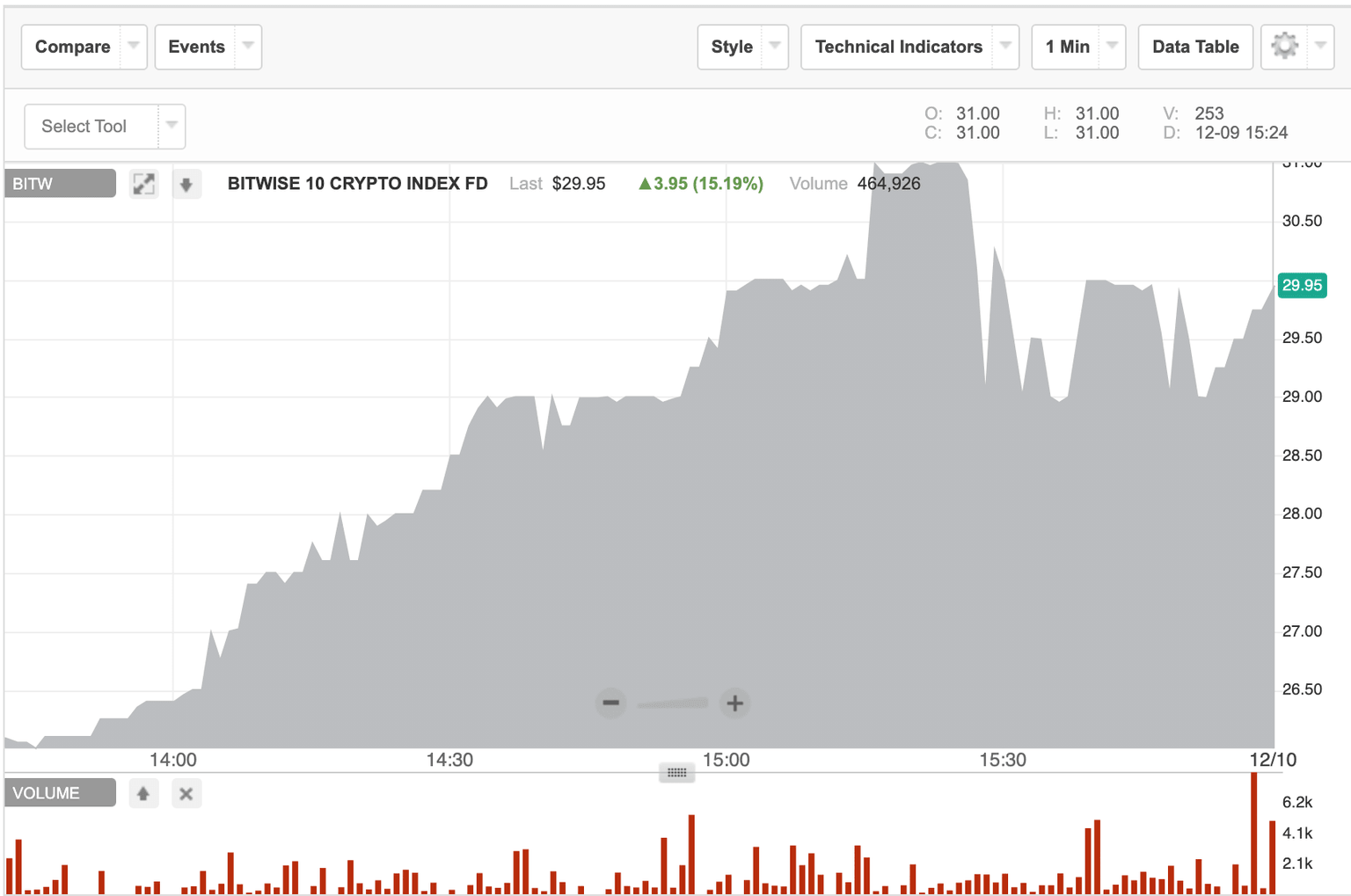
Task: Adjust the zoom level slider
Action: pyautogui.click(x=673, y=703)
